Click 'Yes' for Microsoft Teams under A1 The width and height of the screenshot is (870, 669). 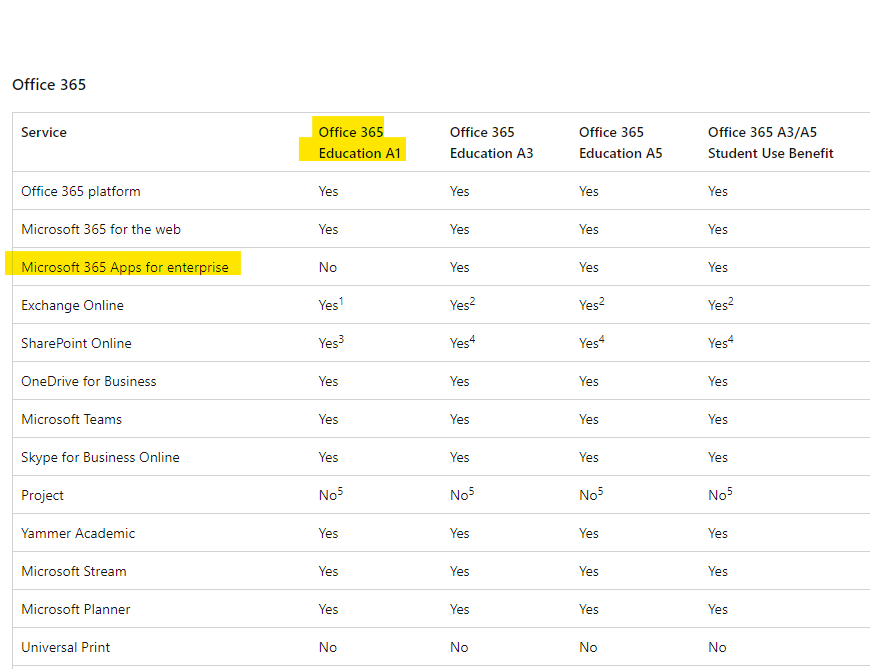[328, 419]
